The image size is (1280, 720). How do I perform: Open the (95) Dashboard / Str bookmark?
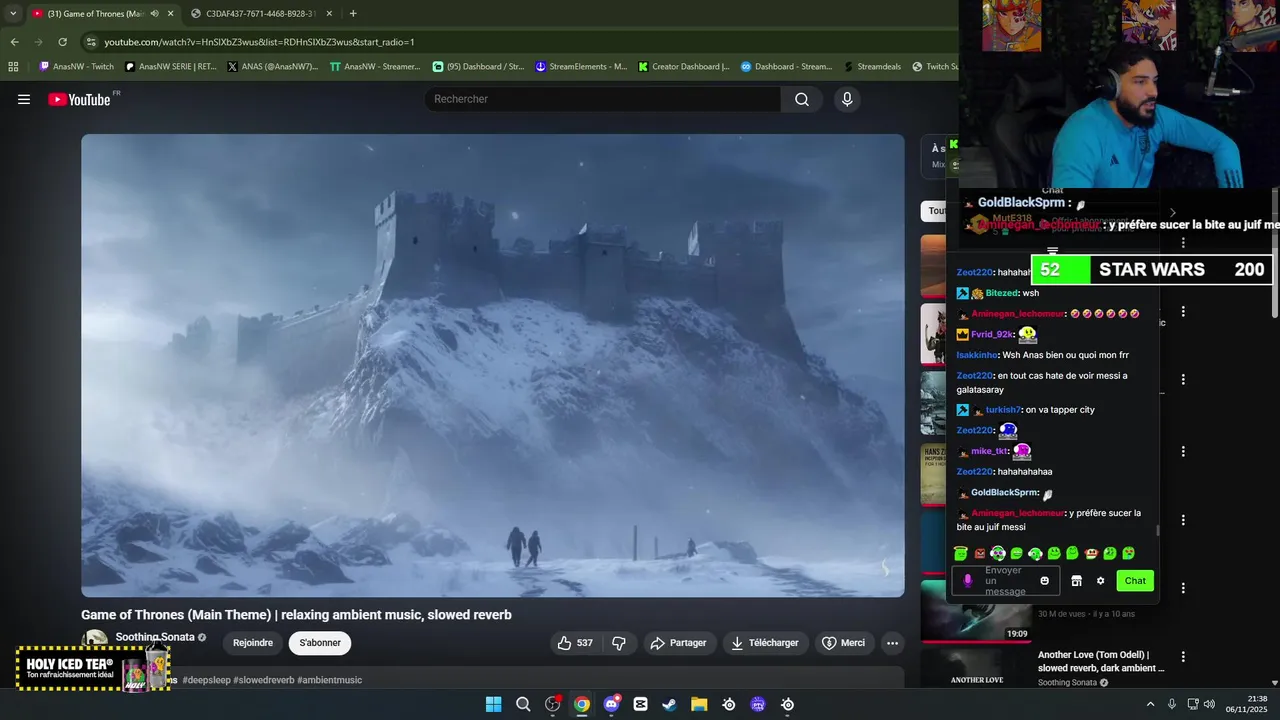coord(478,67)
